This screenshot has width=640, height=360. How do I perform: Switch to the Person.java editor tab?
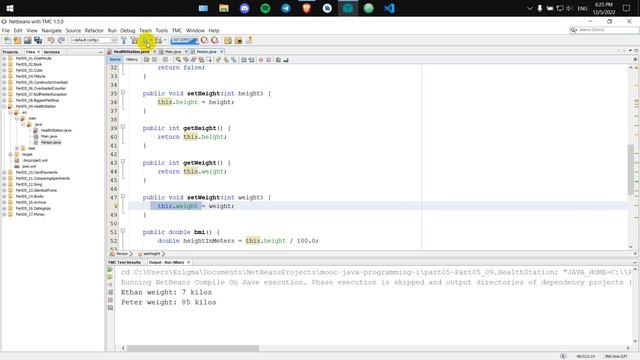tap(206, 52)
